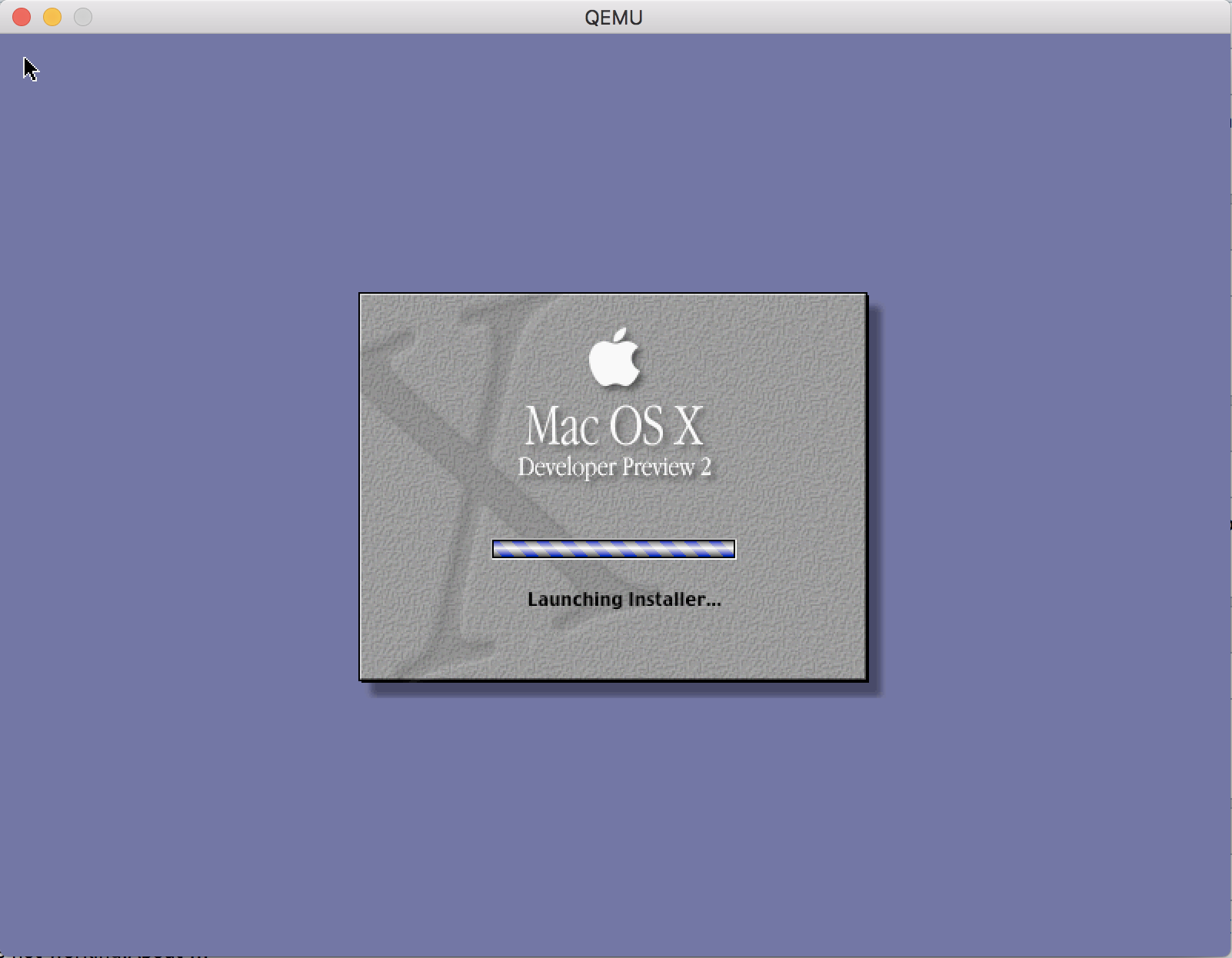Click the splash panel's embossed border edge

(x=613, y=294)
